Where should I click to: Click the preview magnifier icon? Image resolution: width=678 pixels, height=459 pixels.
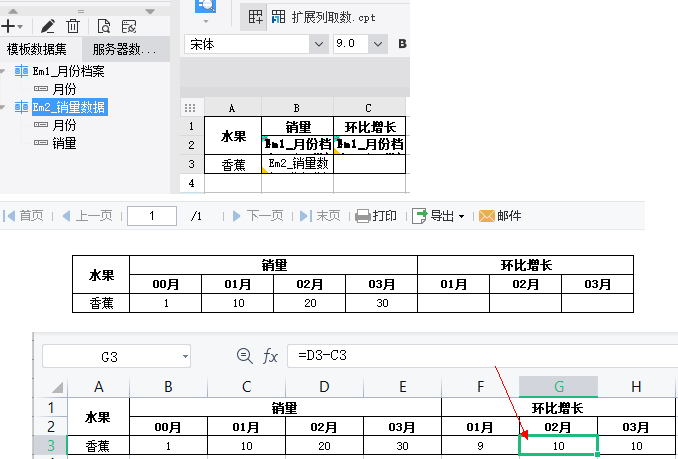[x=206, y=5]
